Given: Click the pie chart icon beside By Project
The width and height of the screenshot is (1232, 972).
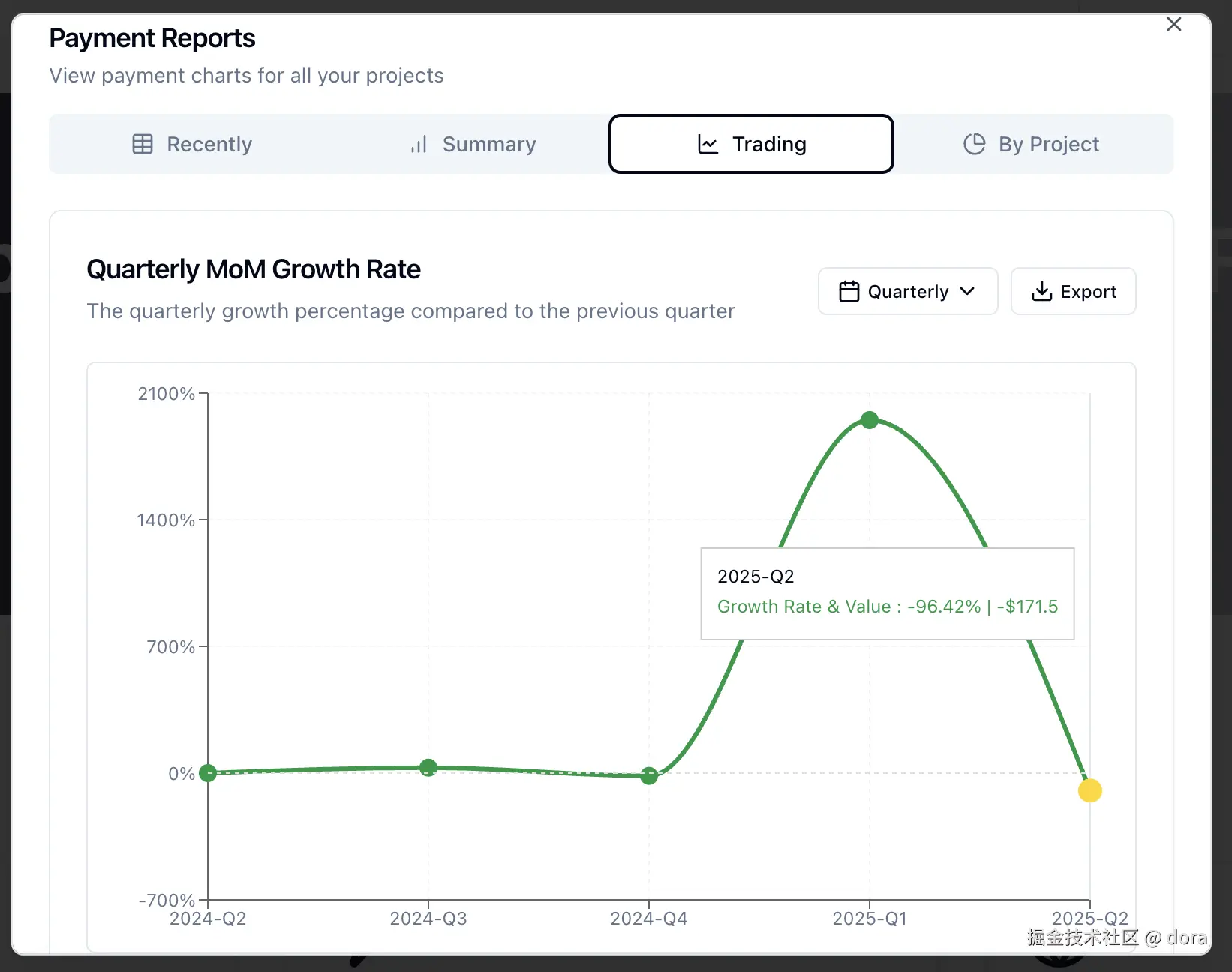Looking at the screenshot, I should point(974,144).
